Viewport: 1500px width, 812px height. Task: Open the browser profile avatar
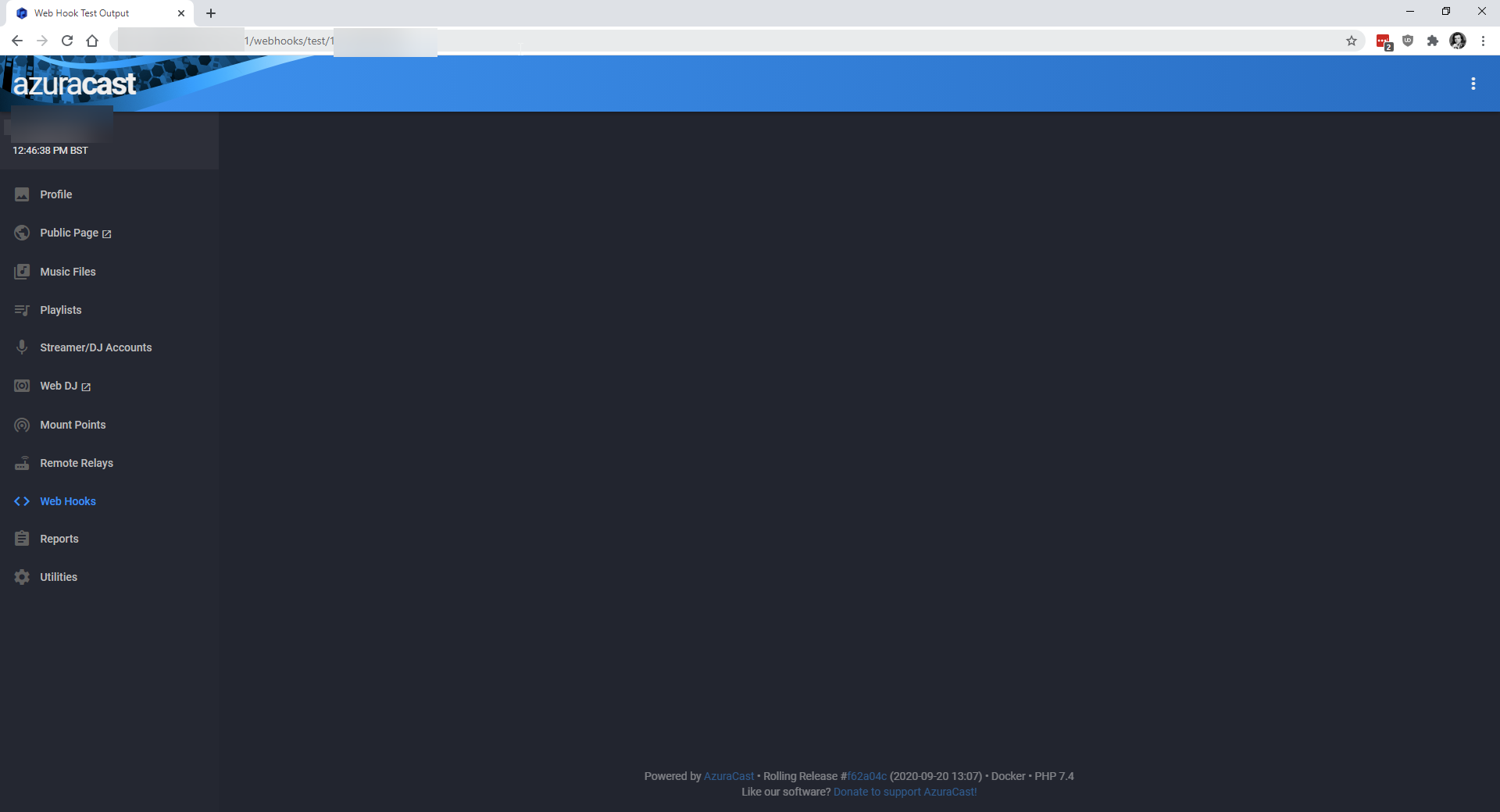(1458, 41)
